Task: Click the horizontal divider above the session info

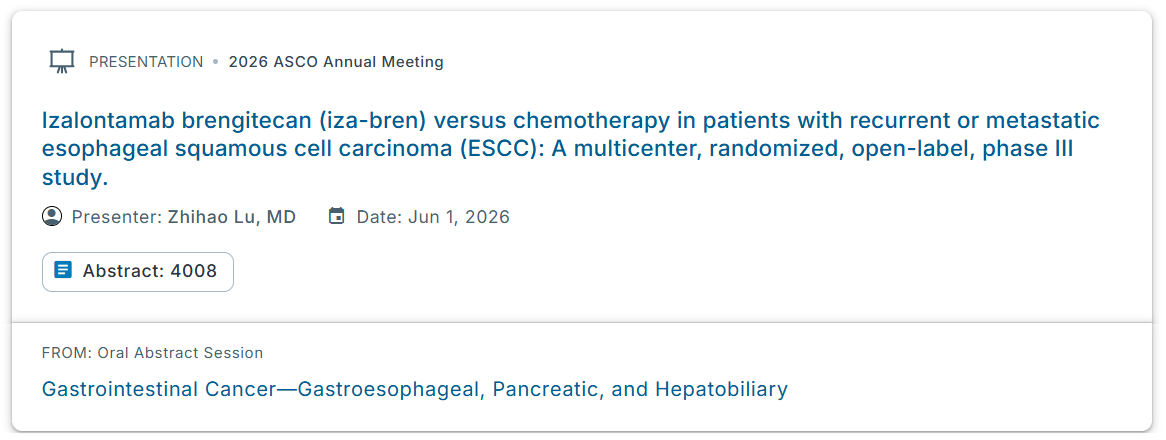Action: [582, 323]
